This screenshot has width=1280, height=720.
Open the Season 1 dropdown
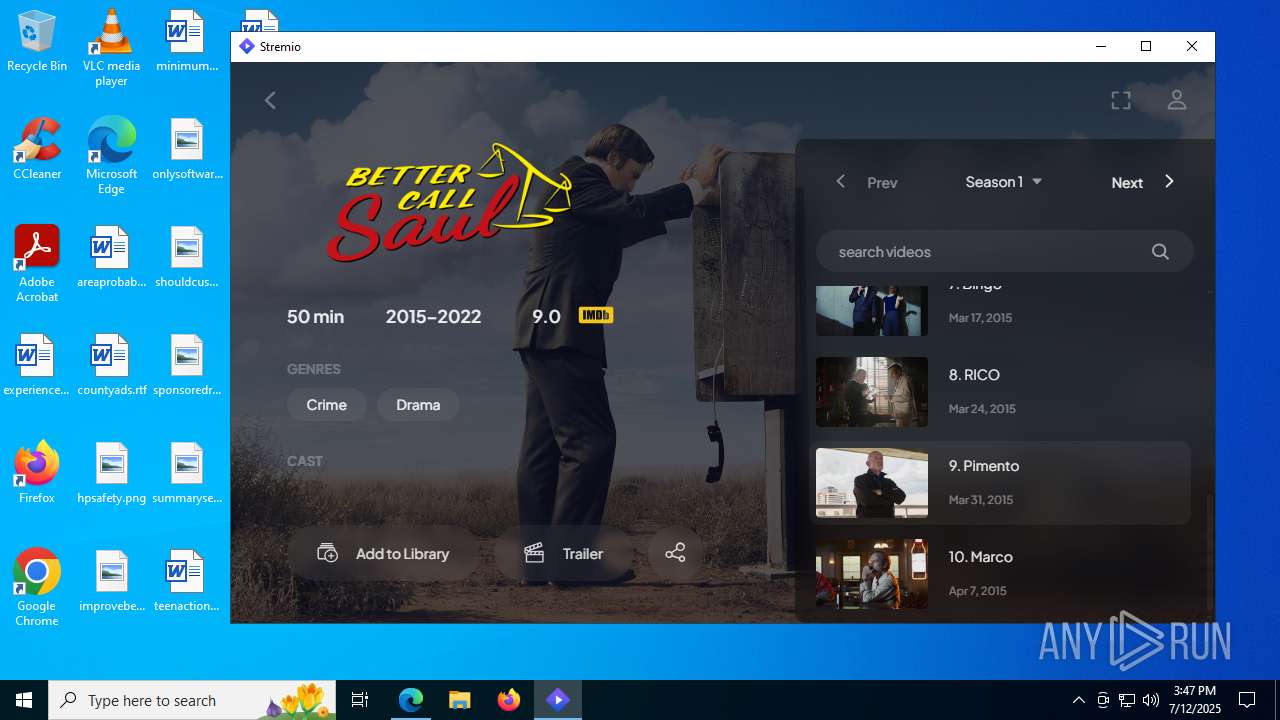[1004, 182]
